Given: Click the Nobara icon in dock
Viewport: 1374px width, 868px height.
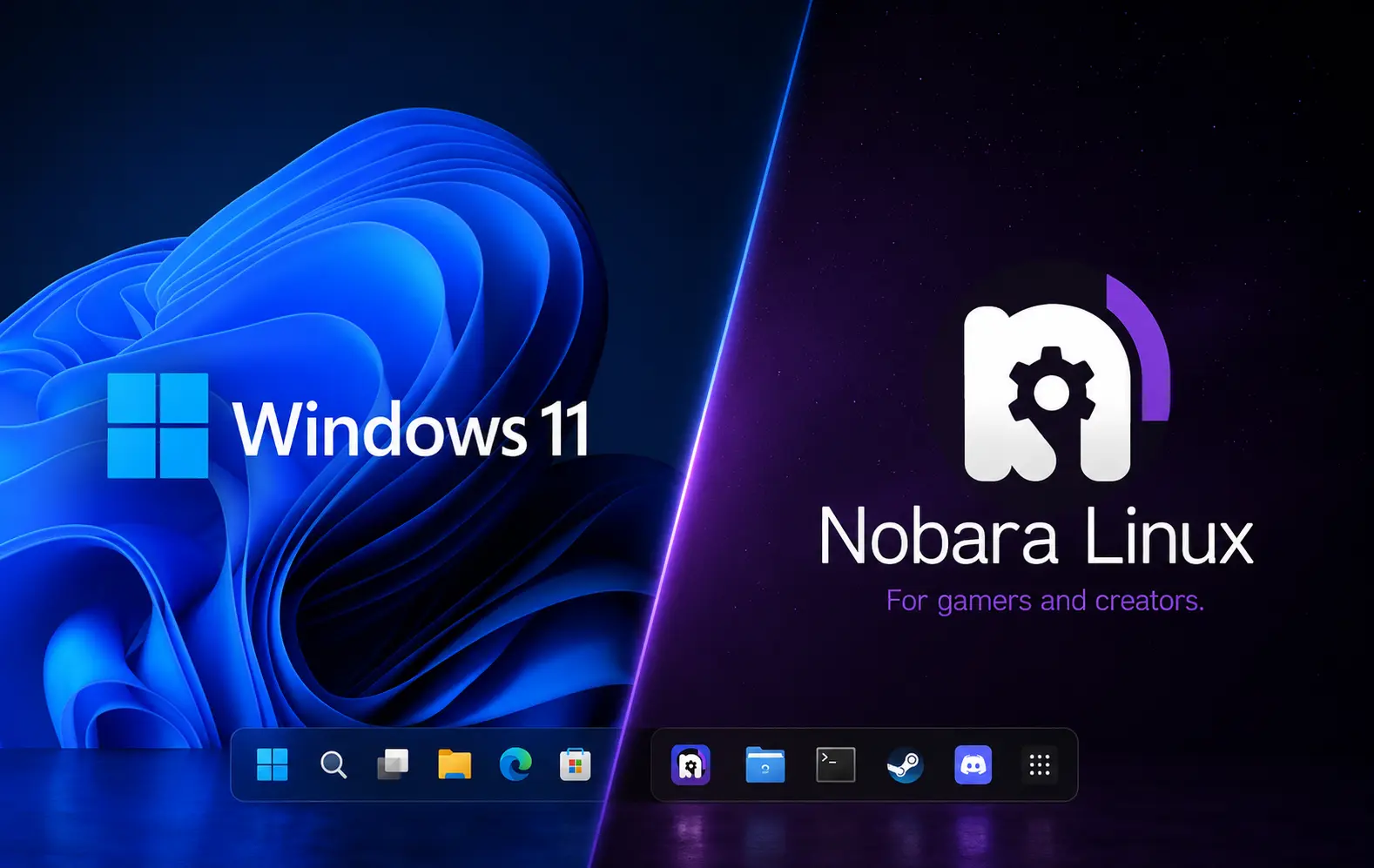Looking at the screenshot, I should click(x=690, y=765).
